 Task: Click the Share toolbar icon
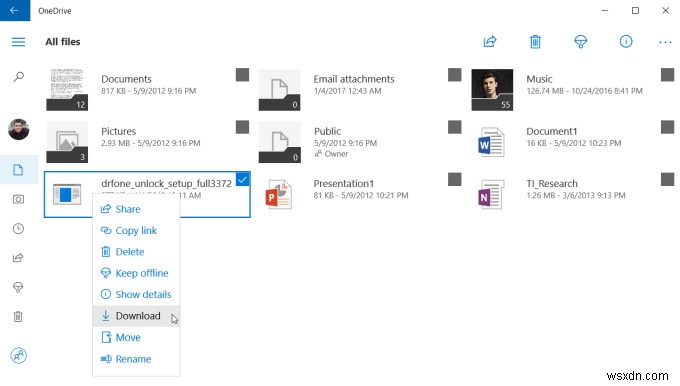coord(490,42)
